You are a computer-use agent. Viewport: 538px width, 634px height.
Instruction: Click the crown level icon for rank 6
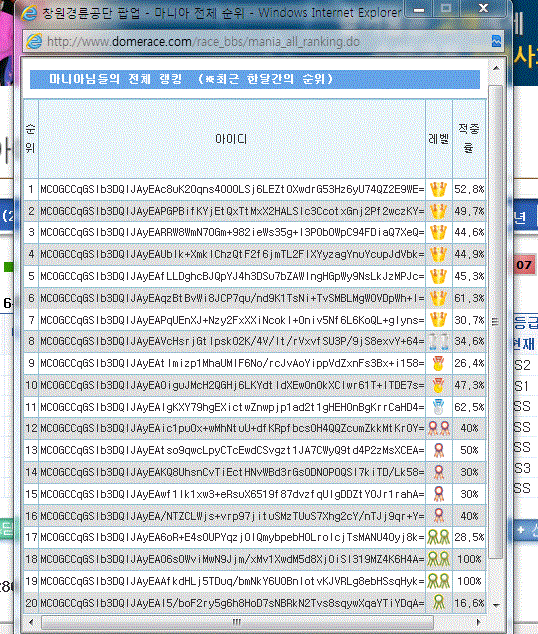tap(438, 298)
